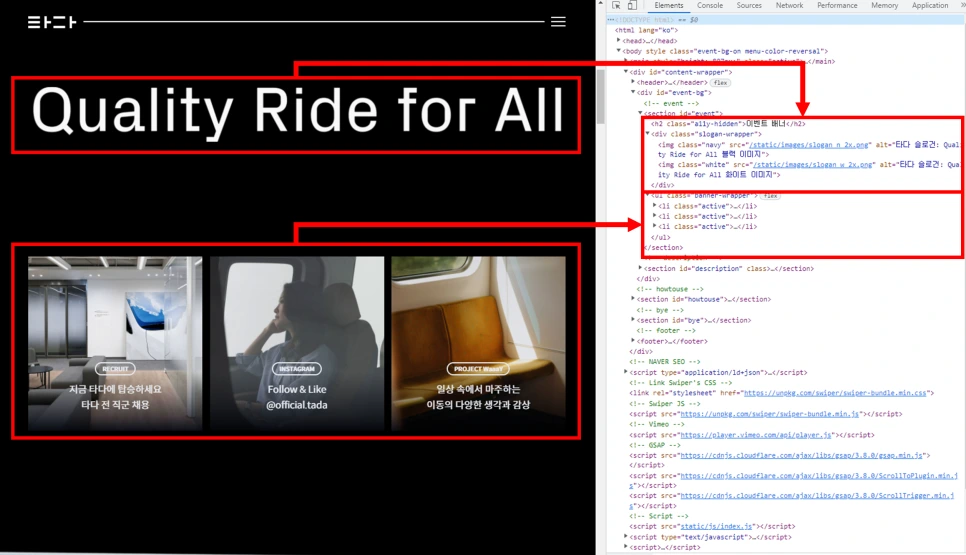Select the img class white line
Viewport: 966px width, 555px height.
click(808, 170)
